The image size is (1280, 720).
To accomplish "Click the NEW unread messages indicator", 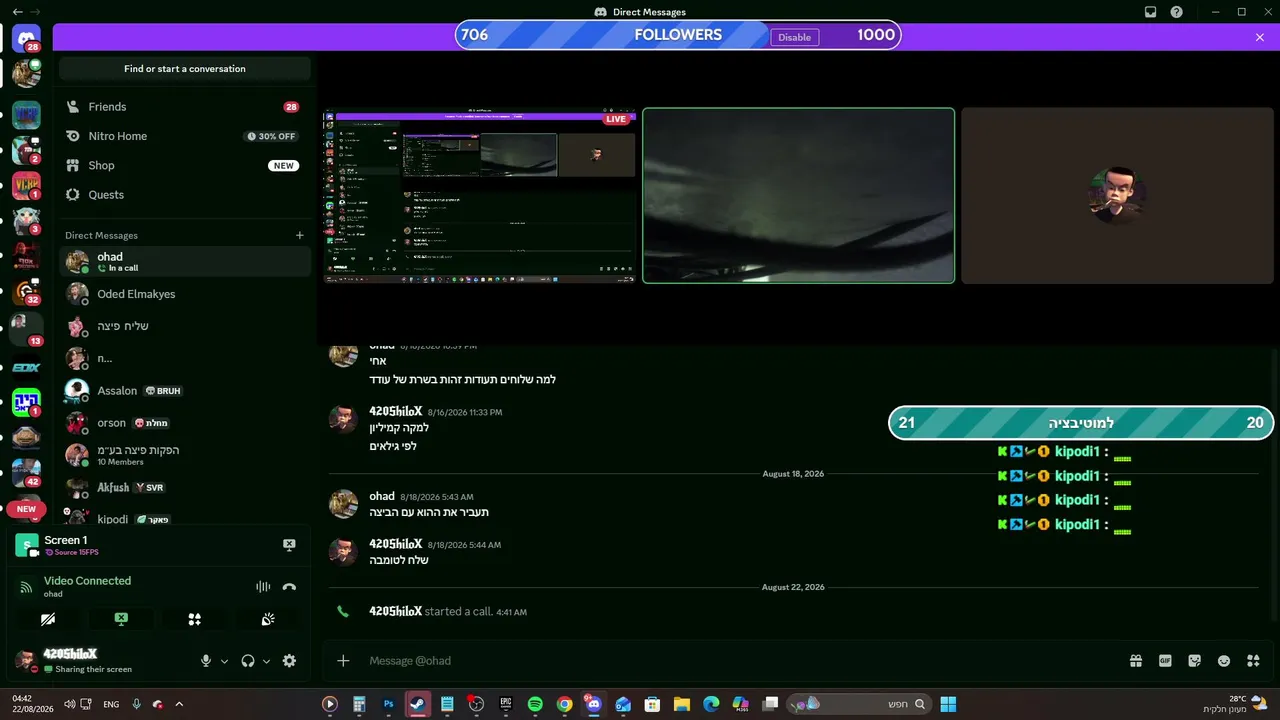I will click(x=26, y=509).
